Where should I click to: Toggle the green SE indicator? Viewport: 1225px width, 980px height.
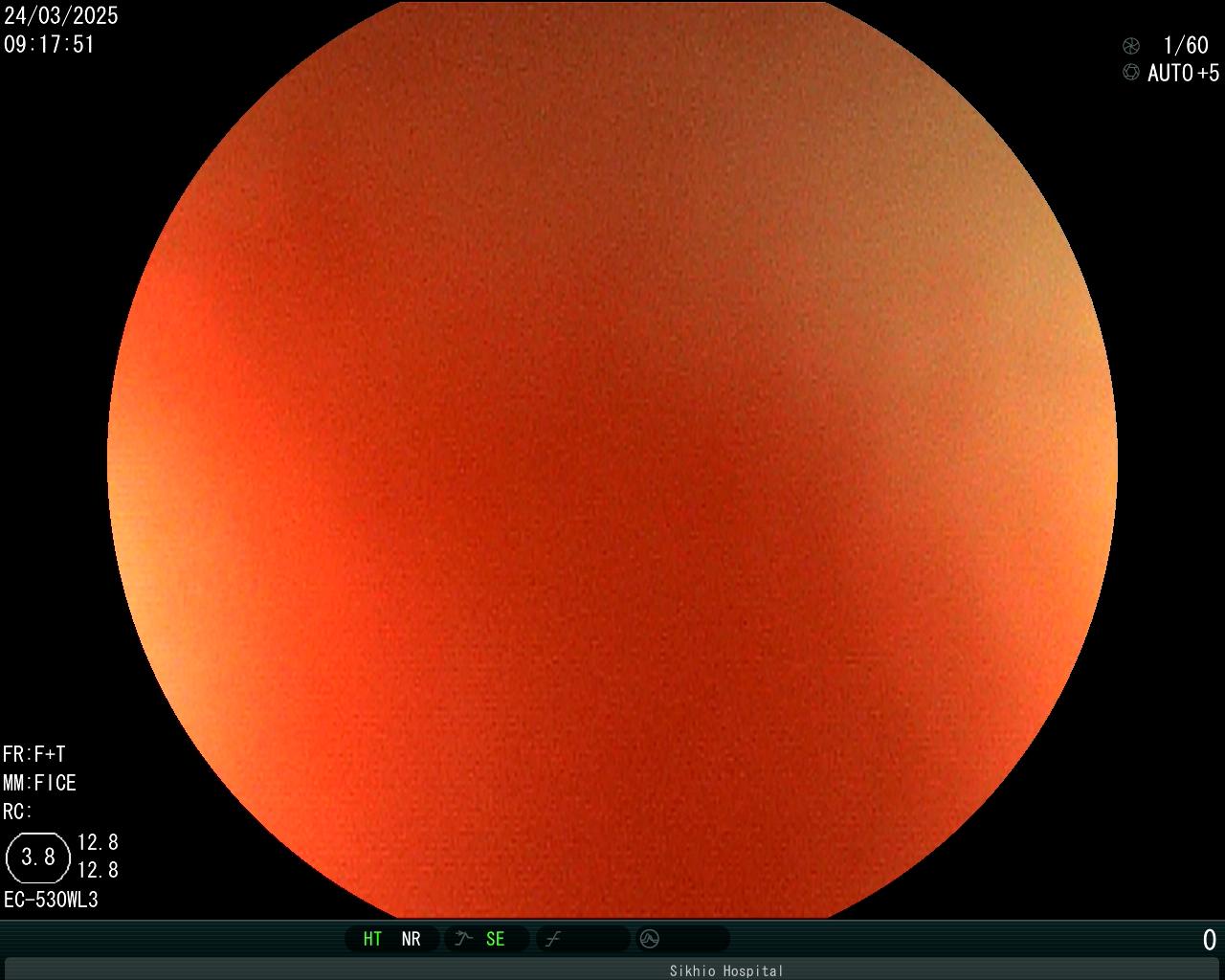pyautogui.click(x=495, y=939)
